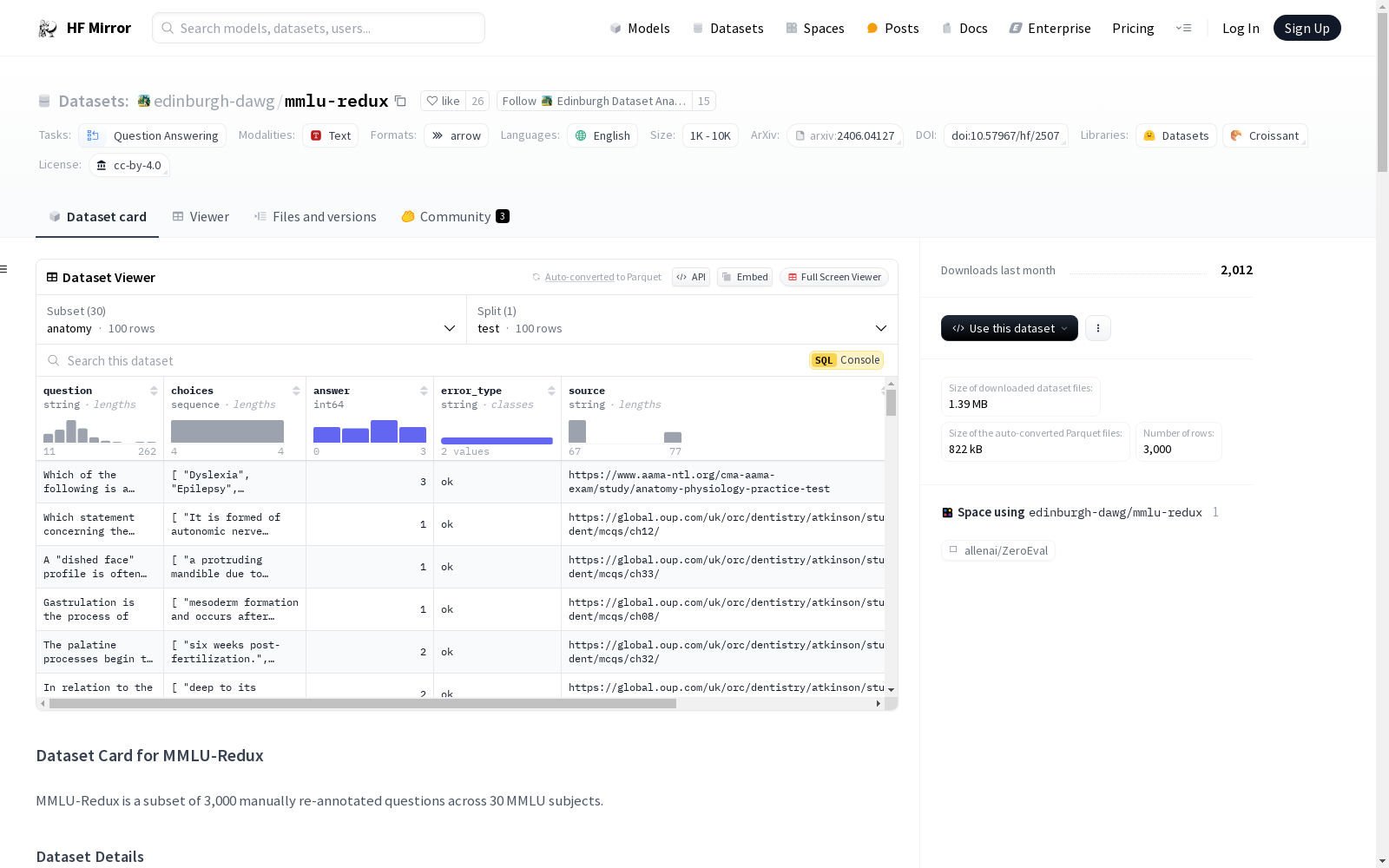The image size is (1389, 868).
Task: Click the question lengths histogram
Action: click(100, 431)
